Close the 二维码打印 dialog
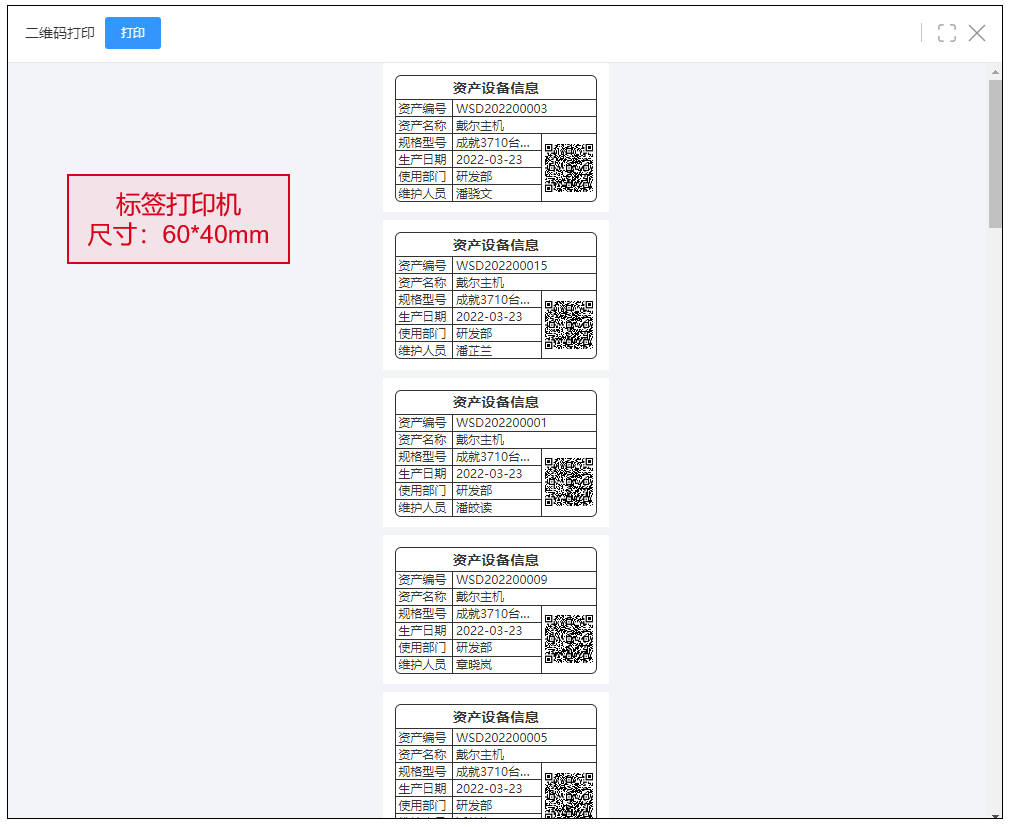The height and width of the screenshot is (827, 1010). 977,33
